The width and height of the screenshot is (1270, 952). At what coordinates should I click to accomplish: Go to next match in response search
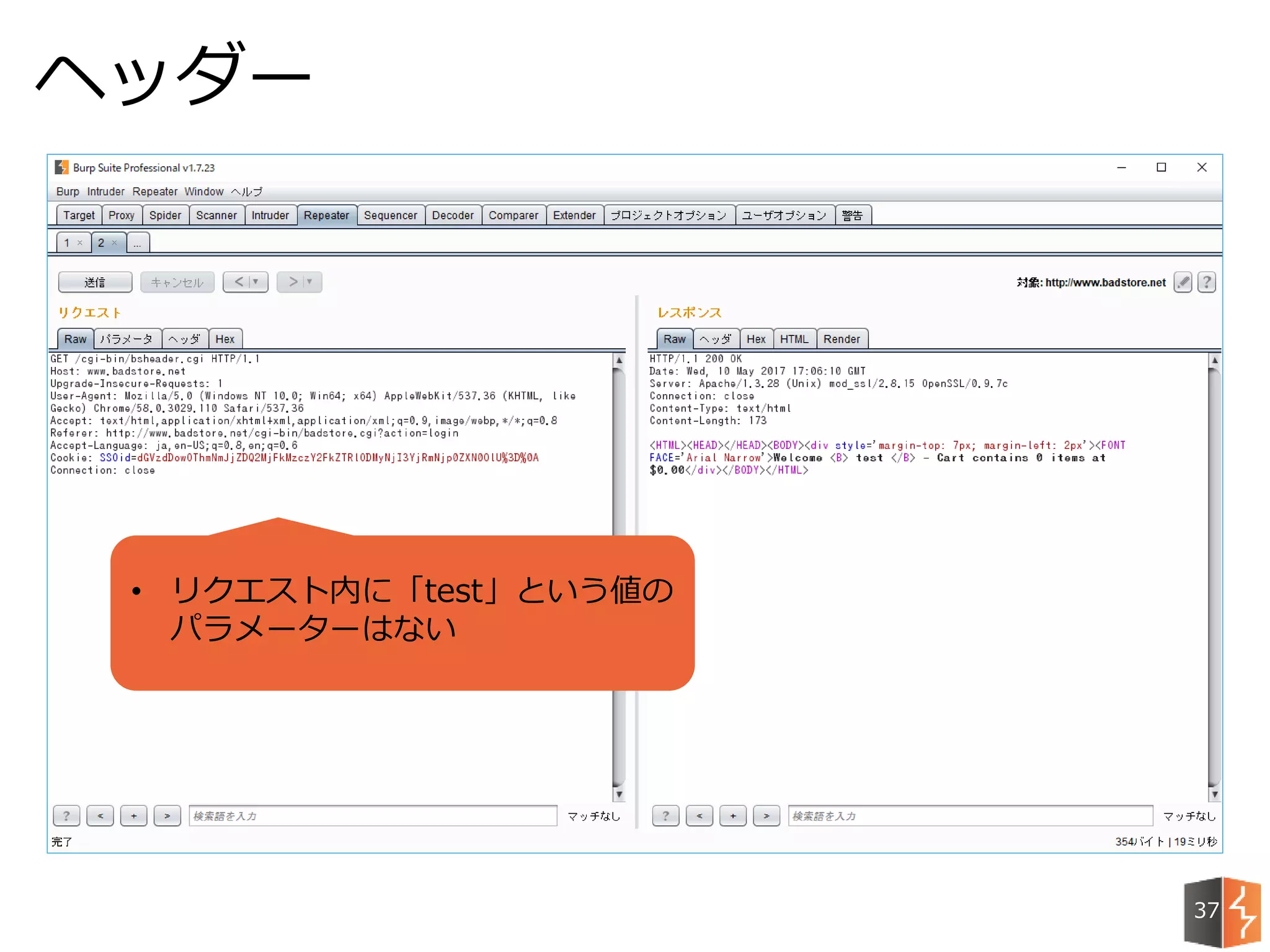[x=766, y=816]
